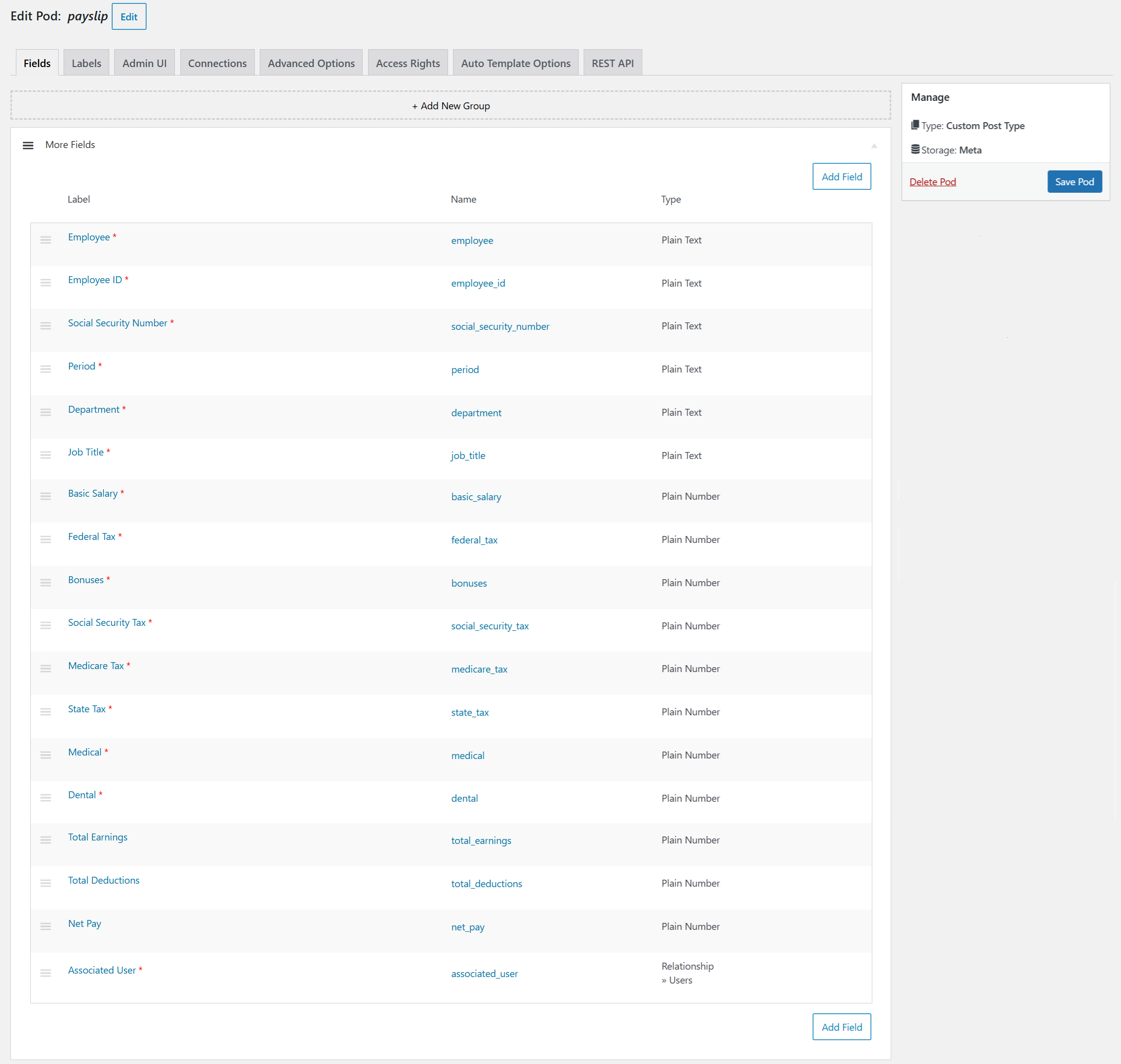Image resolution: width=1121 pixels, height=1064 pixels.
Task: Click the top Add Field button
Action: click(x=841, y=176)
